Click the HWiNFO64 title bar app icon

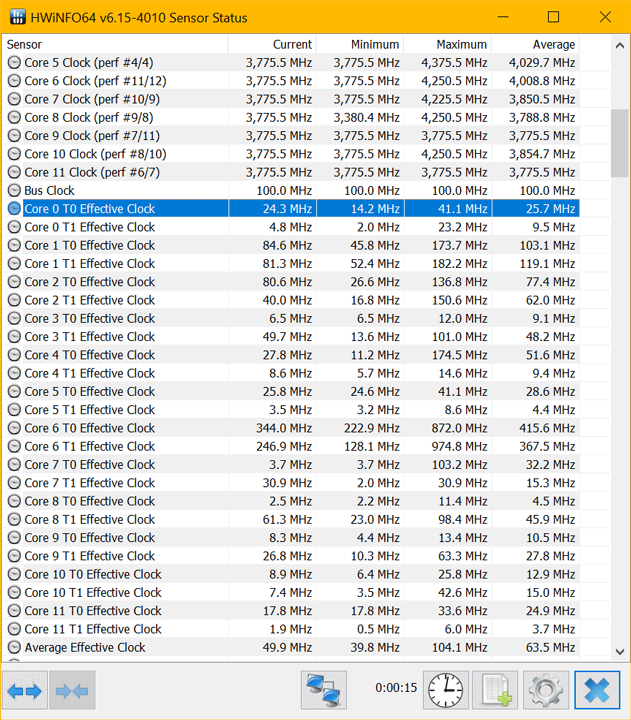(17, 17)
